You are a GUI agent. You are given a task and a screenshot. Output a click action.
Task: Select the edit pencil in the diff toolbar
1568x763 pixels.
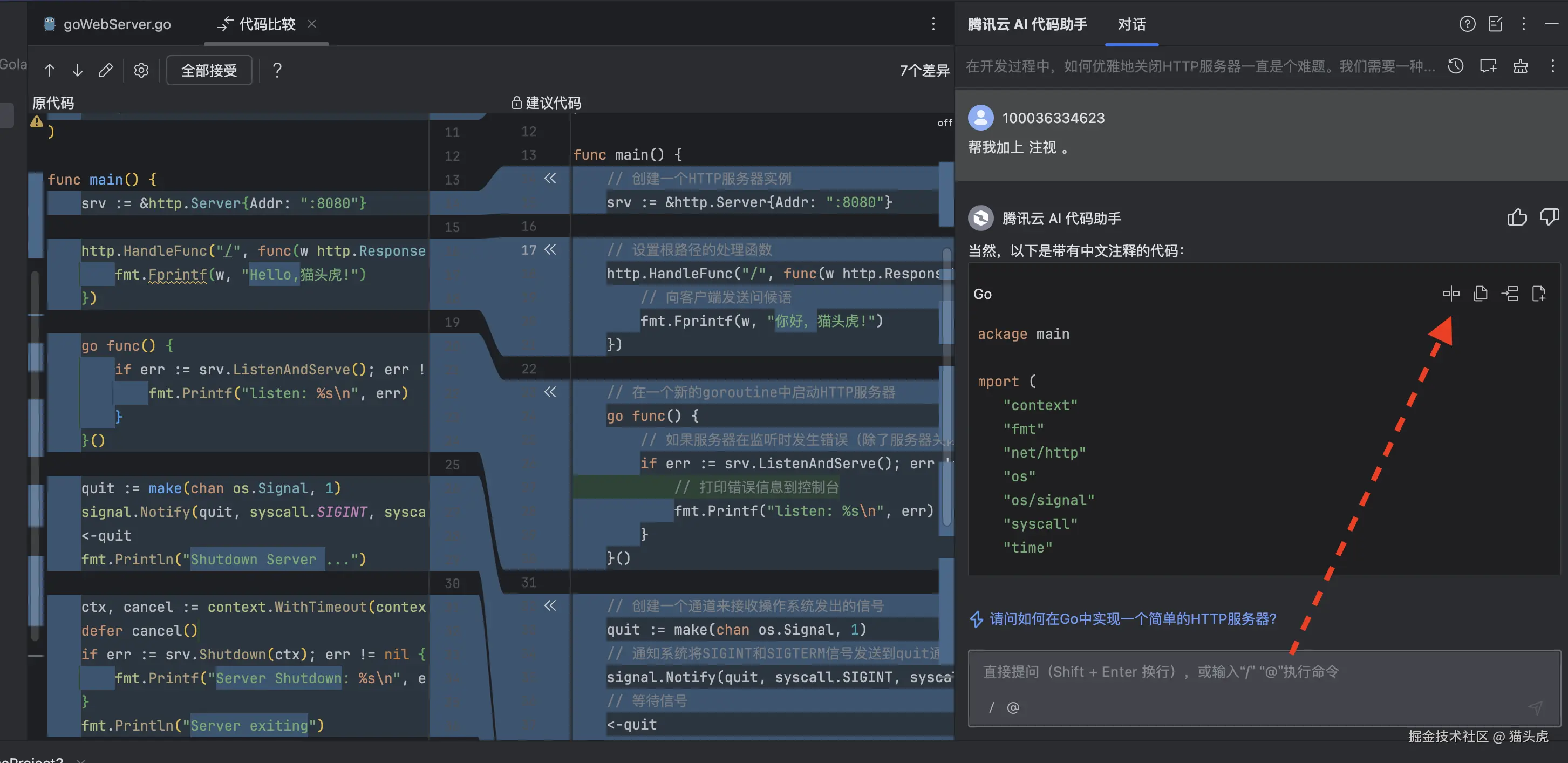[106, 70]
